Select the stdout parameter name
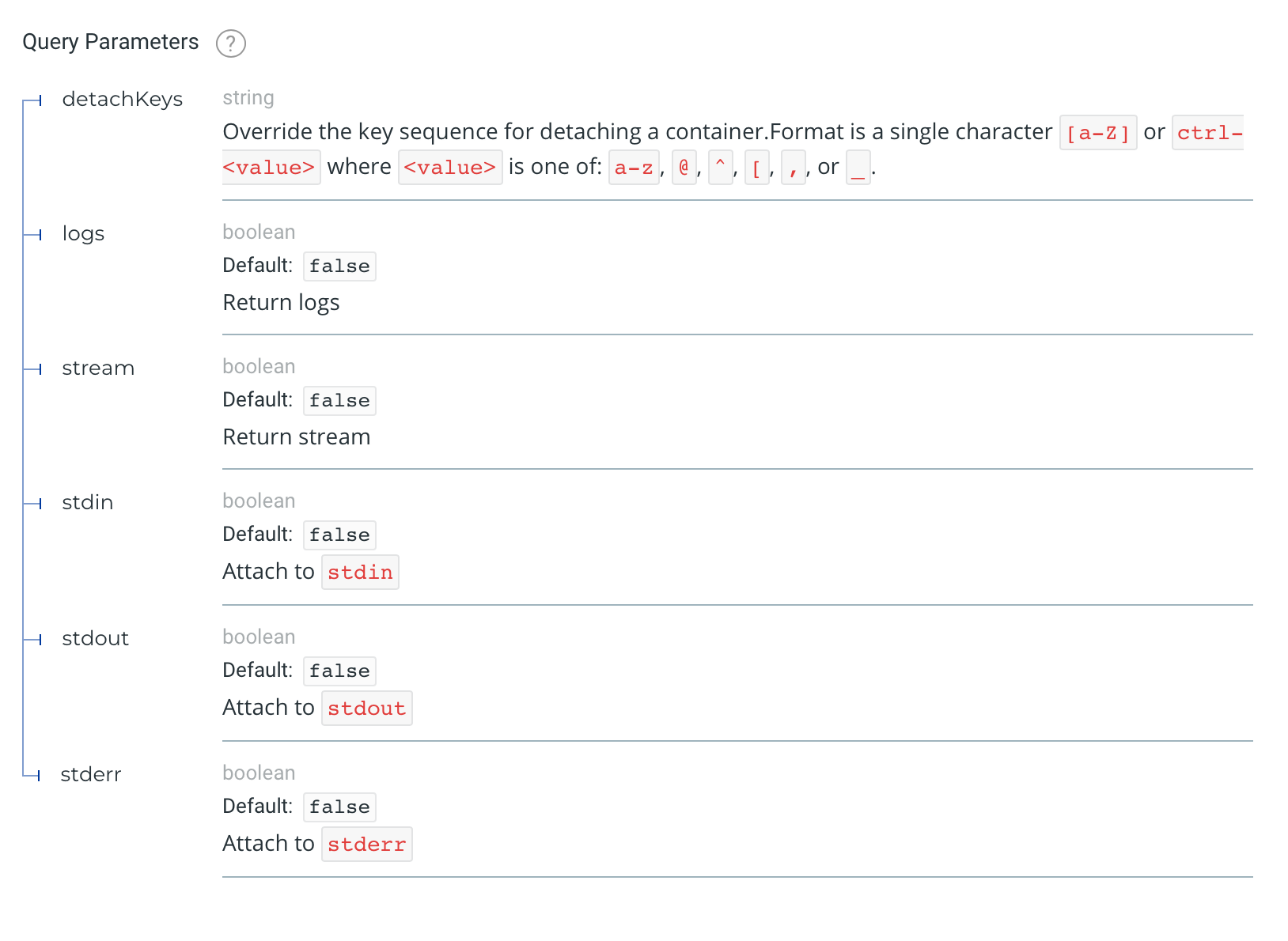Screen dimensions: 1288x941 click(x=95, y=639)
